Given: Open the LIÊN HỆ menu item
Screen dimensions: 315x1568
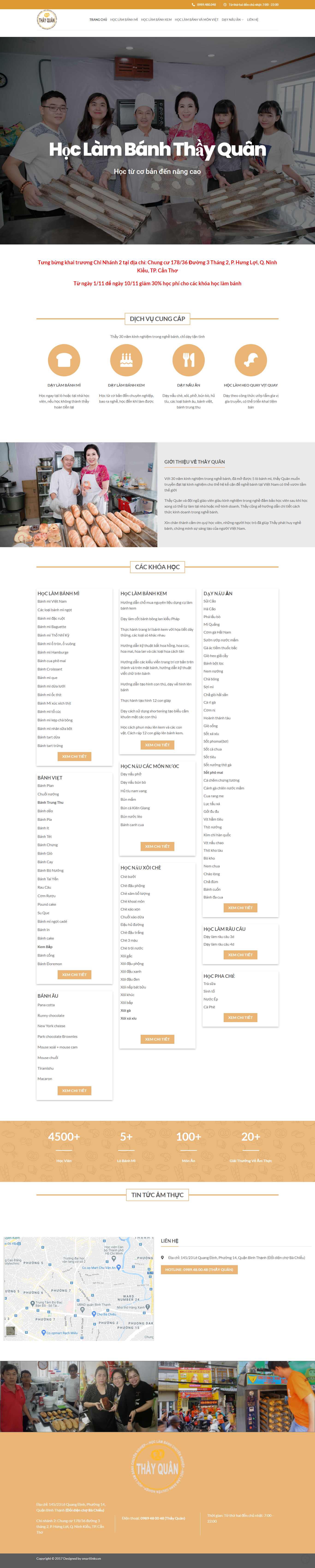Looking at the screenshot, I should (252, 19).
